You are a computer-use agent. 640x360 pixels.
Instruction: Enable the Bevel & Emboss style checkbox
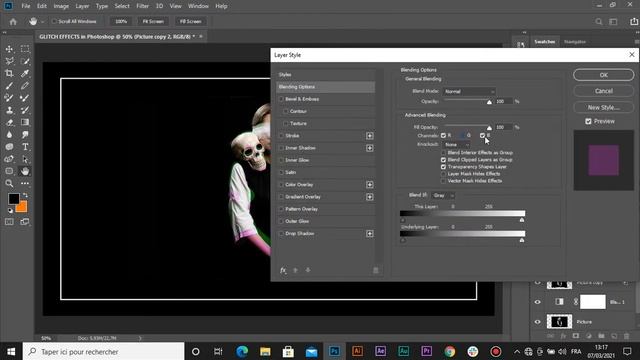(281, 99)
